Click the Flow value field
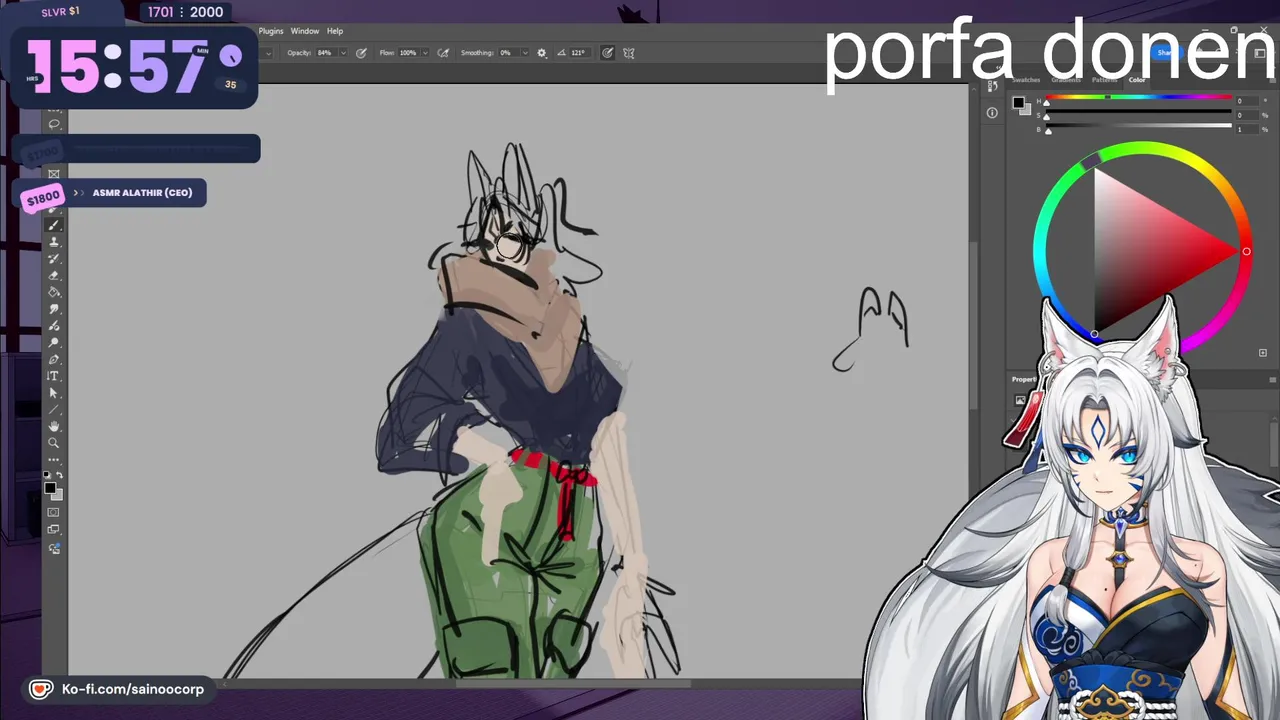1280x720 pixels. click(x=409, y=53)
